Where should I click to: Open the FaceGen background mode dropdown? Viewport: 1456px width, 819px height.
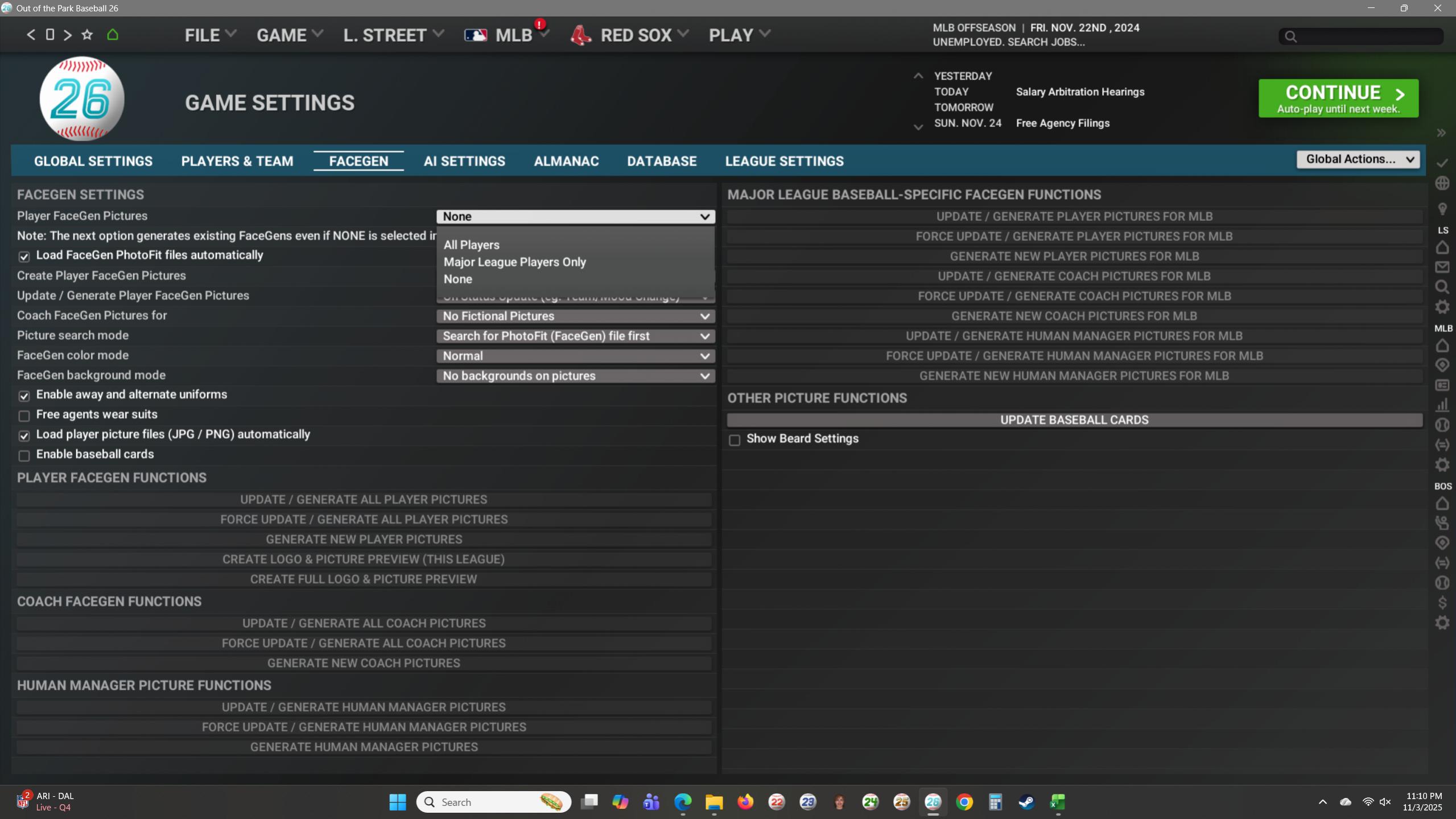point(575,376)
